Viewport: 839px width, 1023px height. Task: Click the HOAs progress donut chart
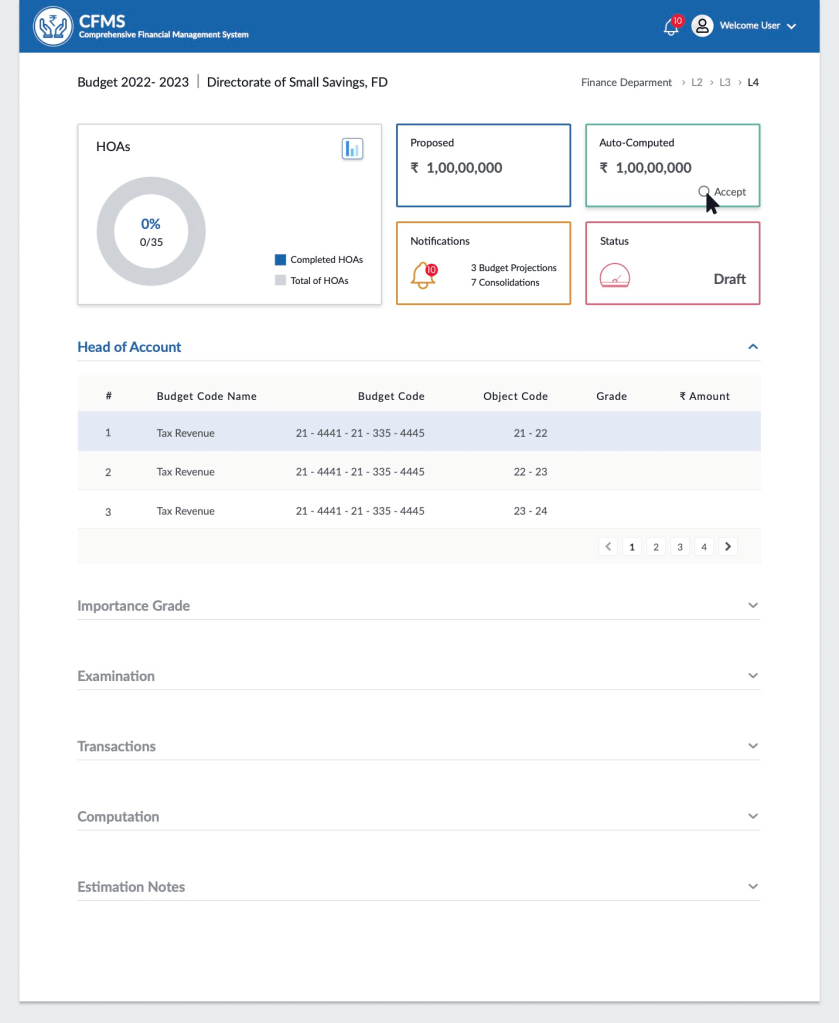(151, 232)
